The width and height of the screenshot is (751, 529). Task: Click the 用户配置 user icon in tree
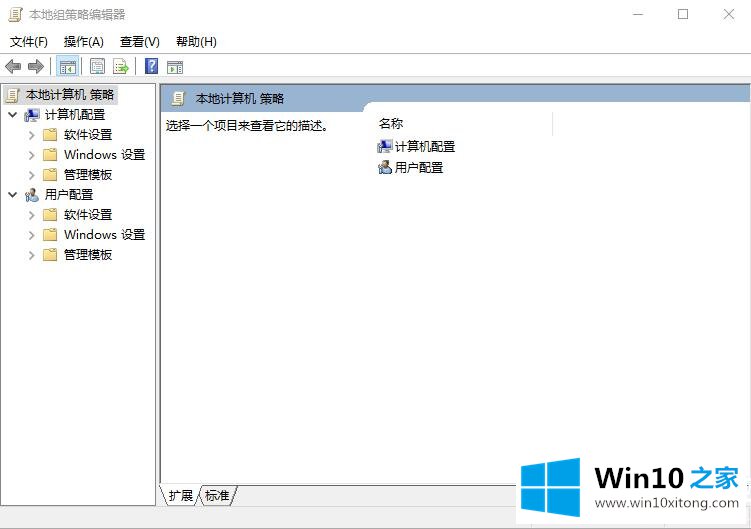(32, 195)
